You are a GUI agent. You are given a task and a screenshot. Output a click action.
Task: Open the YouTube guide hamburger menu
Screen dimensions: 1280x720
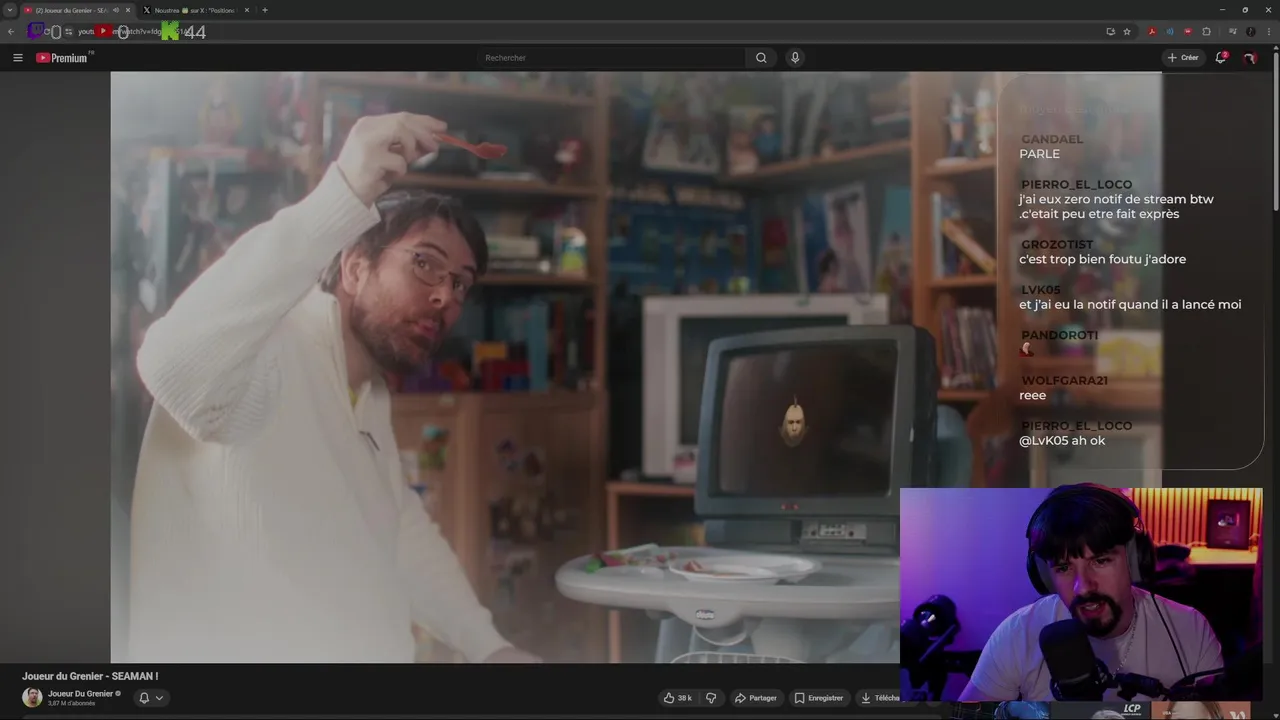pyautogui.click(x=17, y=58)
